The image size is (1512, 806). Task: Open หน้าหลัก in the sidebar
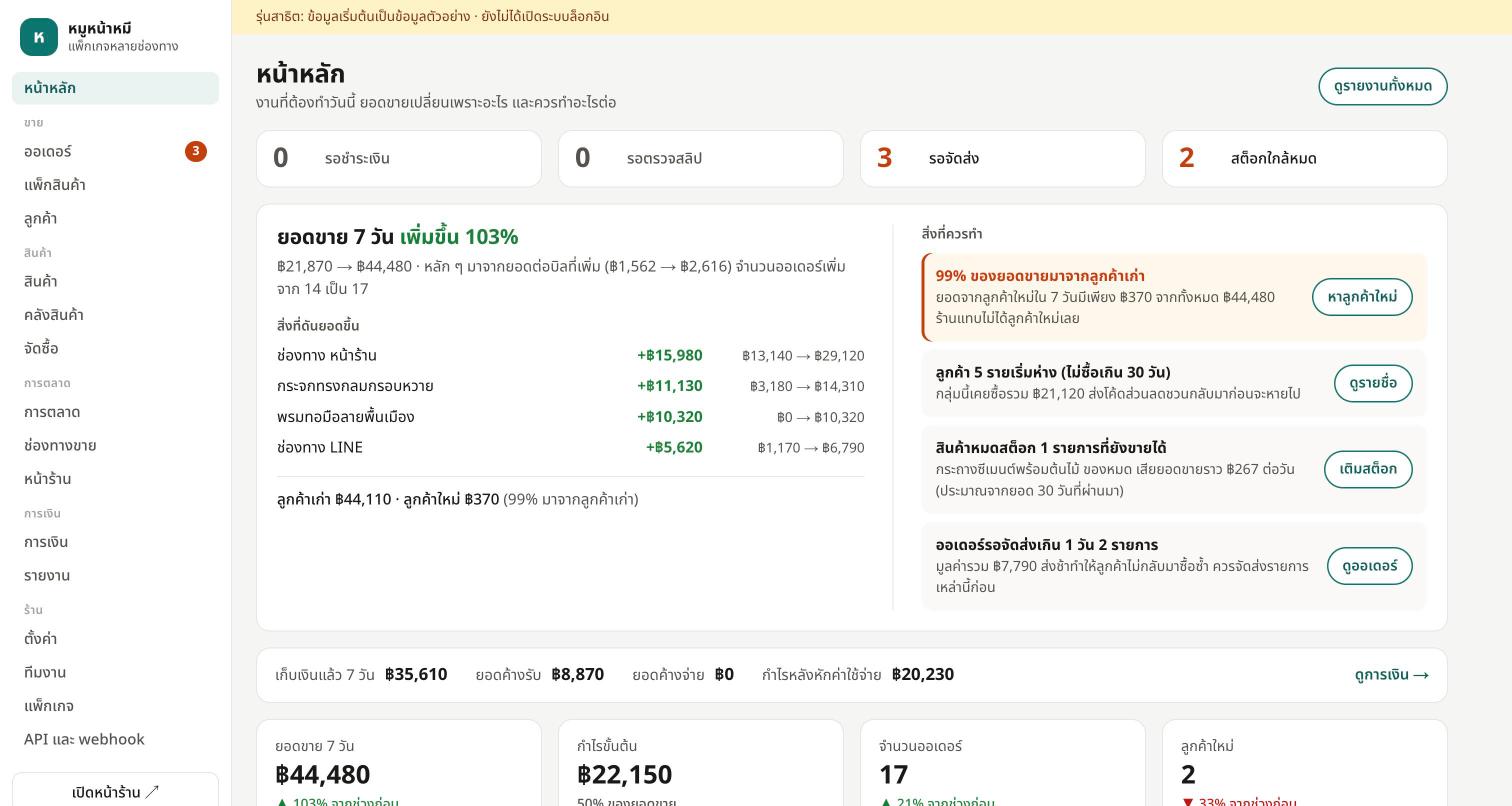tap(115, 88)
